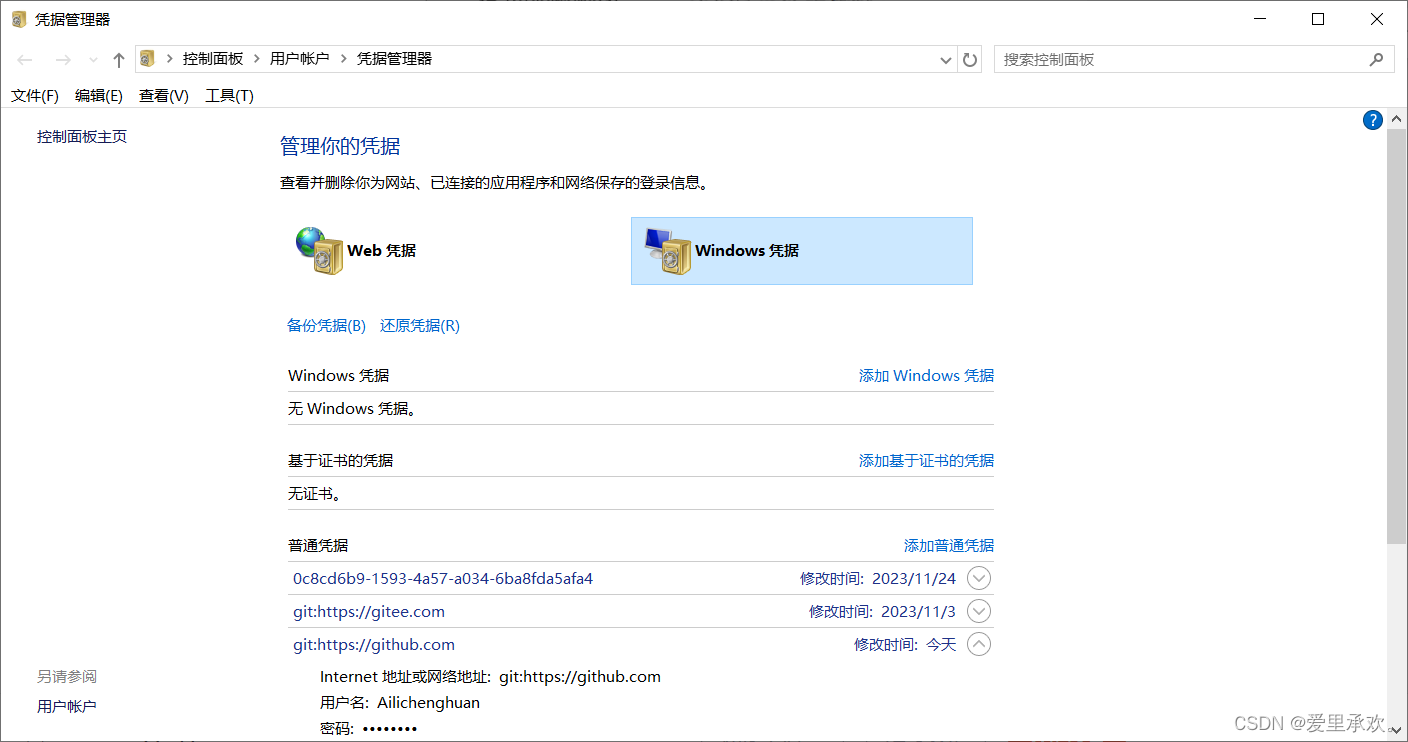The width and height of the screenshot is (1408, 742).
Task: Go up one level with the up arrow
Action: [x=118, y=60]
